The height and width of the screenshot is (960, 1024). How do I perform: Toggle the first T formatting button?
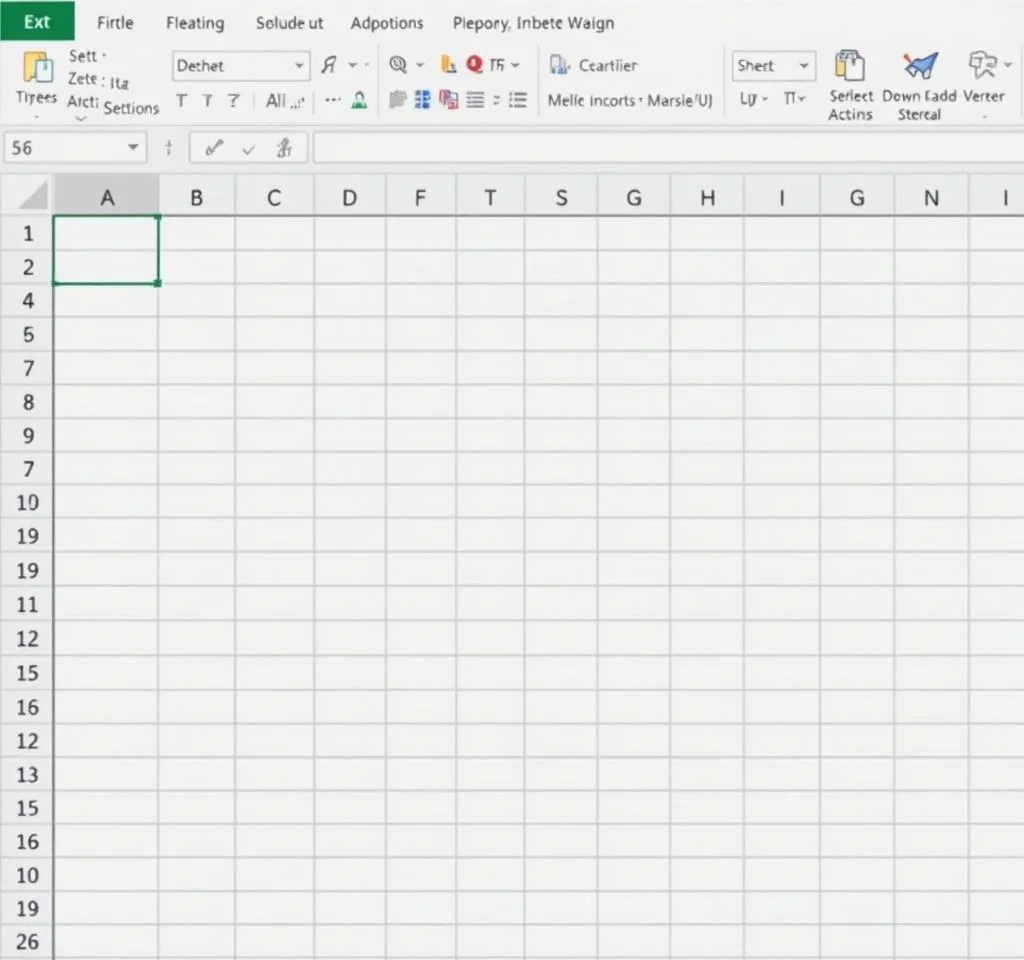pos(181,100)
